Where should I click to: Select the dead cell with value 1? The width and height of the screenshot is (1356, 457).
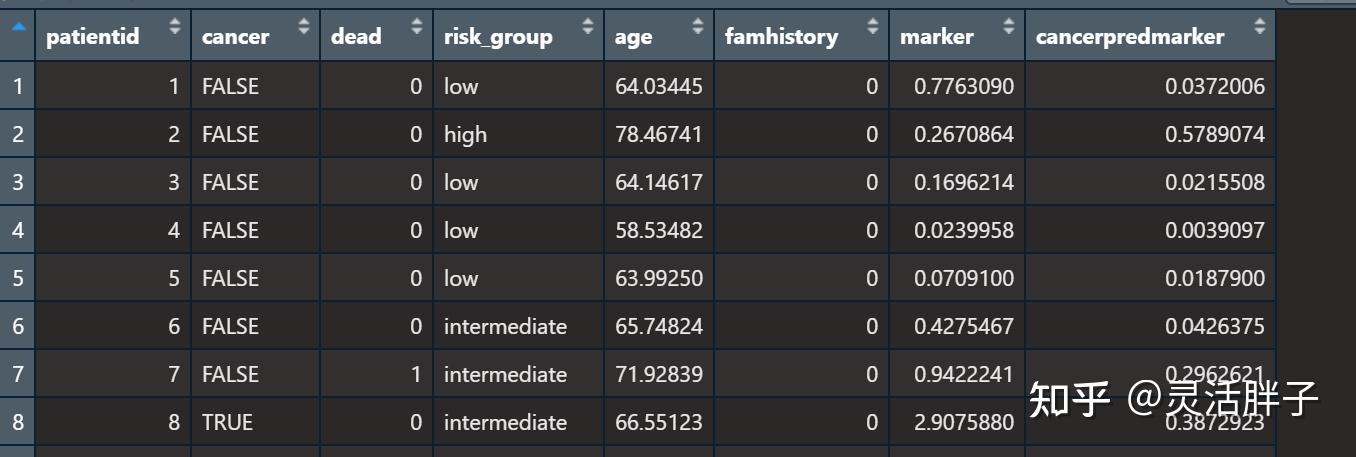click(416, 375)
